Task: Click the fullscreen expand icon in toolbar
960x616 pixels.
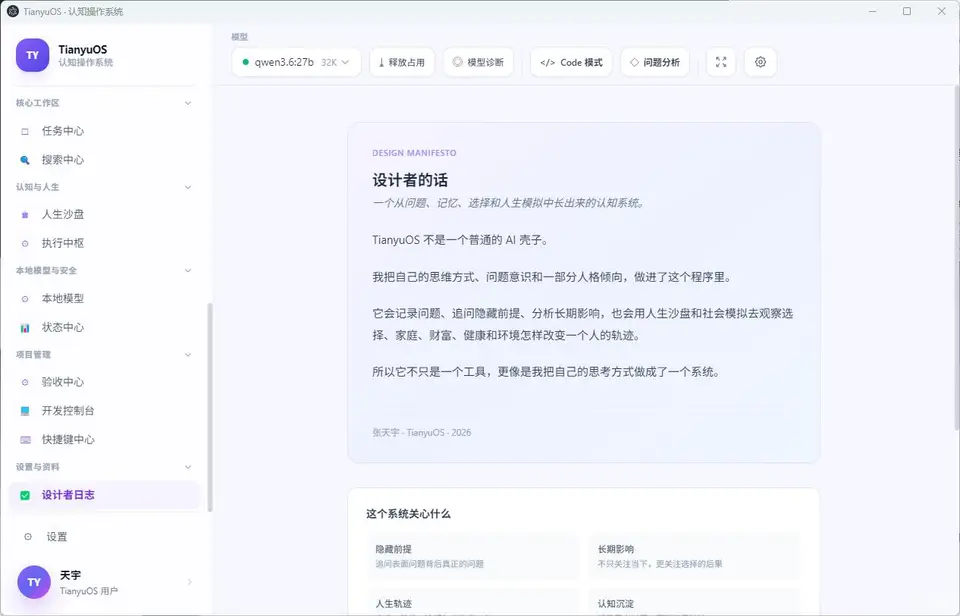Action: [x=721, y=62]
